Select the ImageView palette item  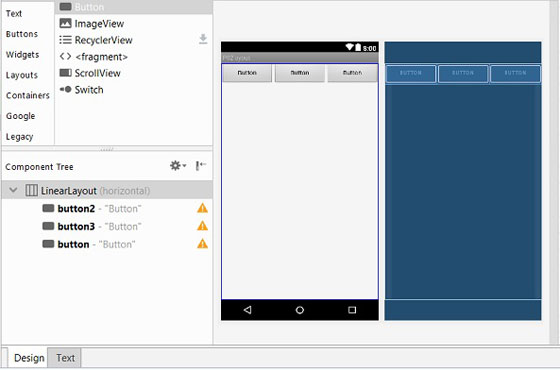[134, 24]
